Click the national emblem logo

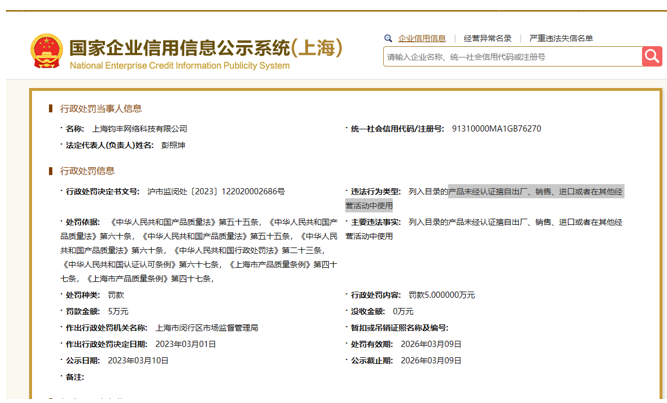(46, 51)
